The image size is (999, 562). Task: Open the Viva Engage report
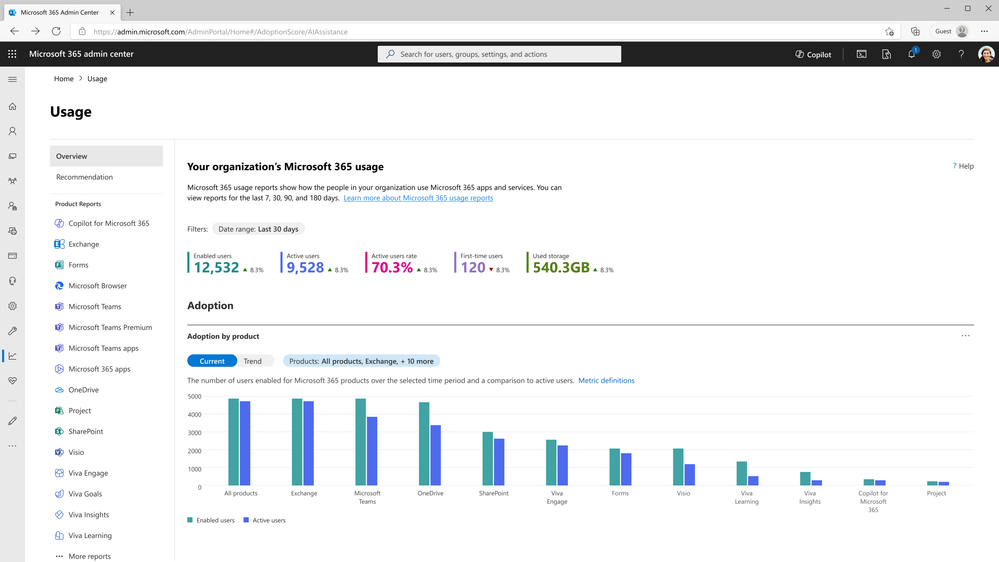pyautogui.click(x=82, y=473)
